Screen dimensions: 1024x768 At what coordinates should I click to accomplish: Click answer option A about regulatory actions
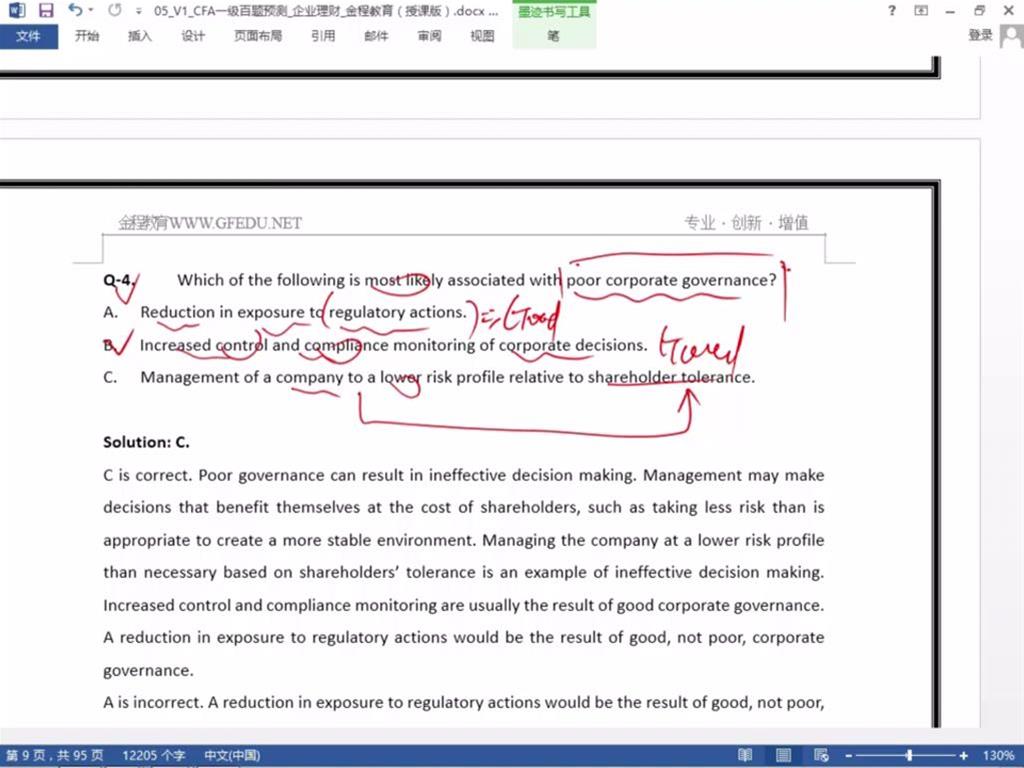pos(285,312)
